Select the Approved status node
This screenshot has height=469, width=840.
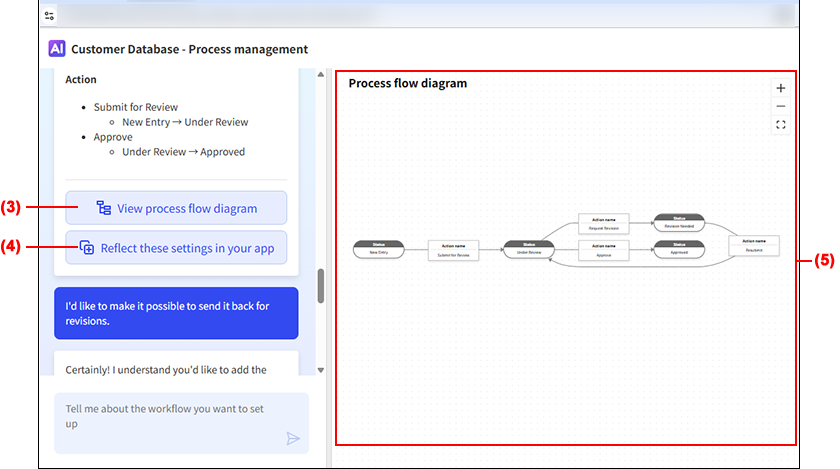pyautogui.click(x=679, y=250)
